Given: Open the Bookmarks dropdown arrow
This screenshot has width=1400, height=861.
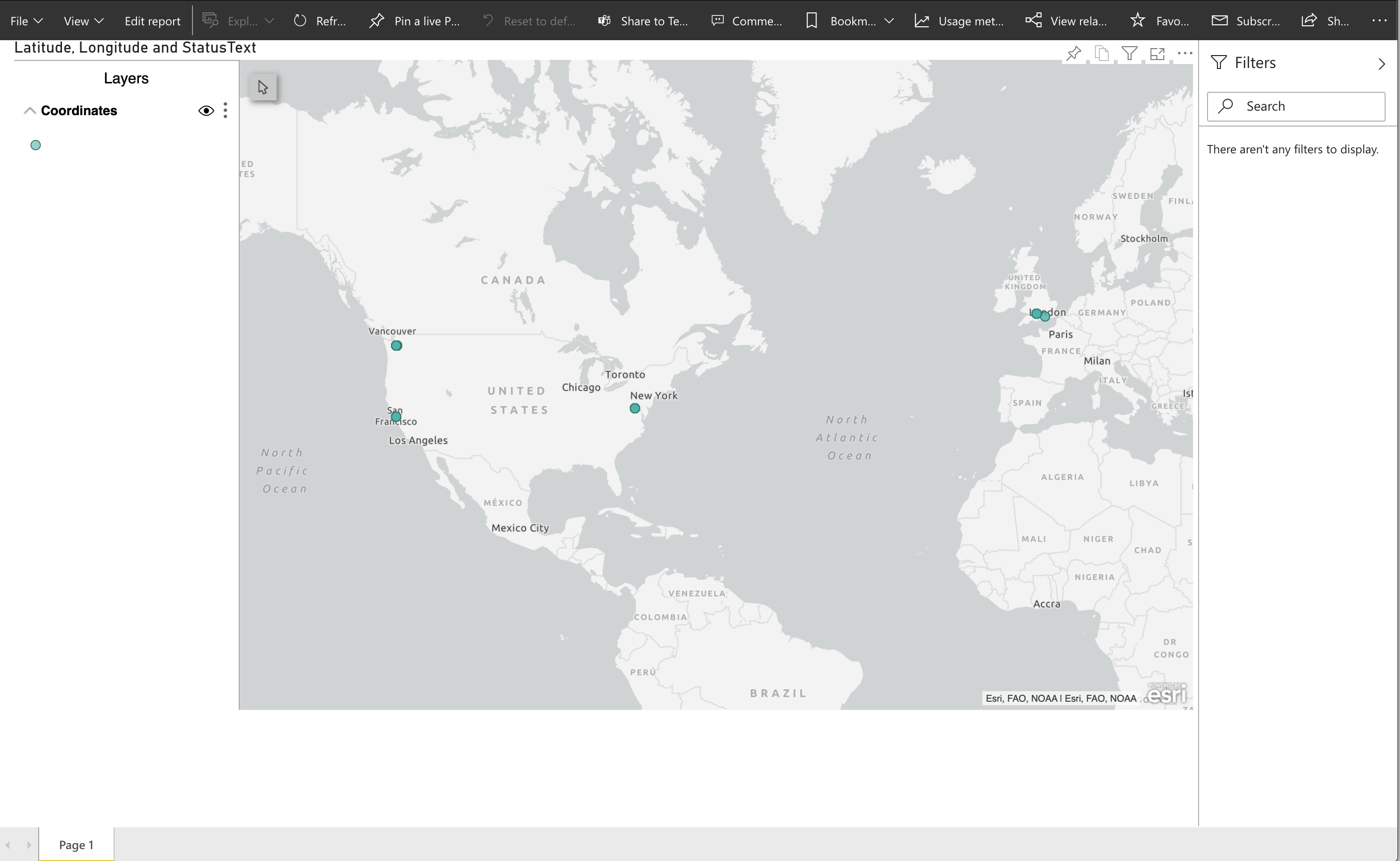Looking at the screenshot, I should click(x=889, y=21).
